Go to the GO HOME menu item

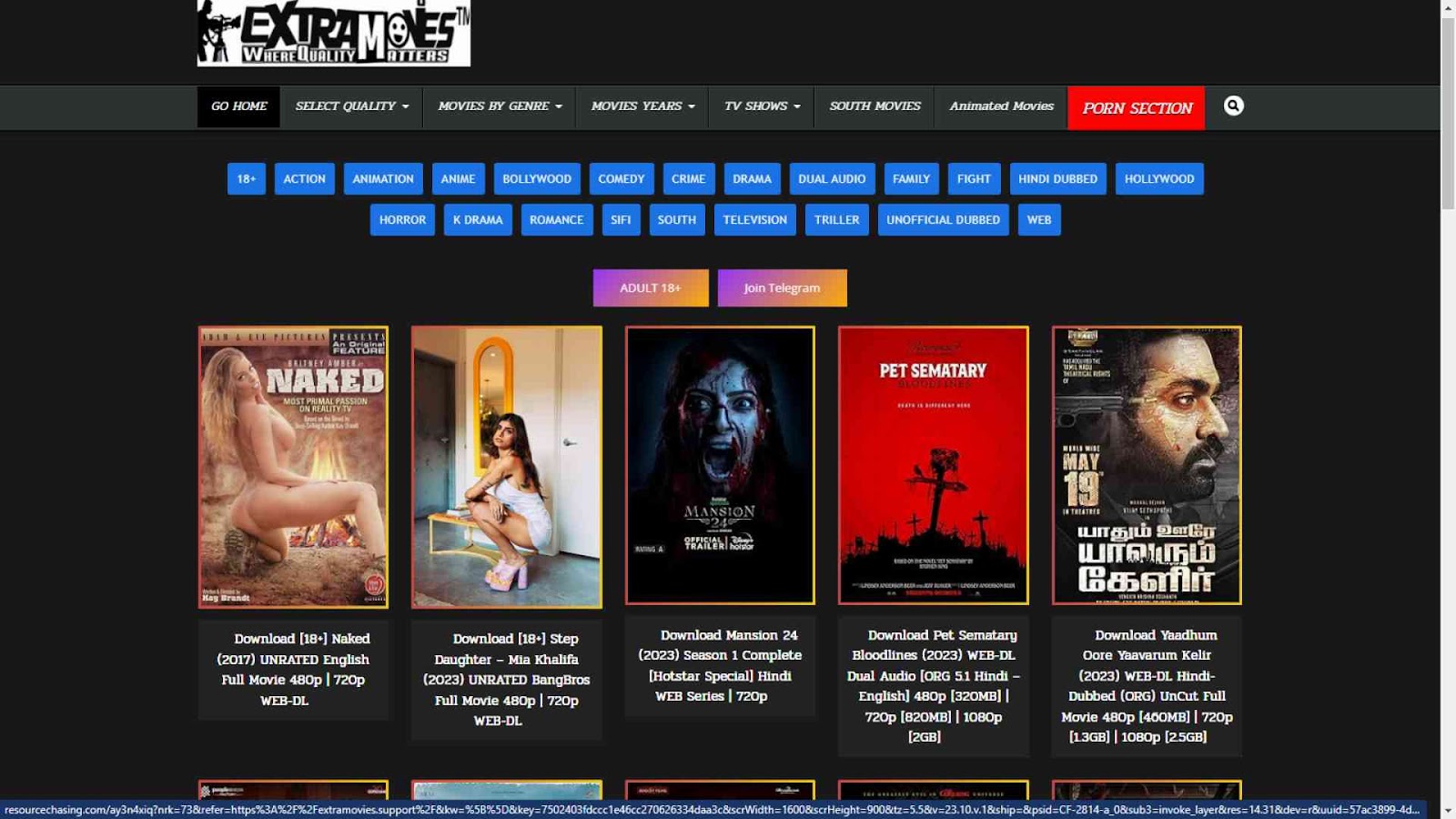(x=239, y=106)
